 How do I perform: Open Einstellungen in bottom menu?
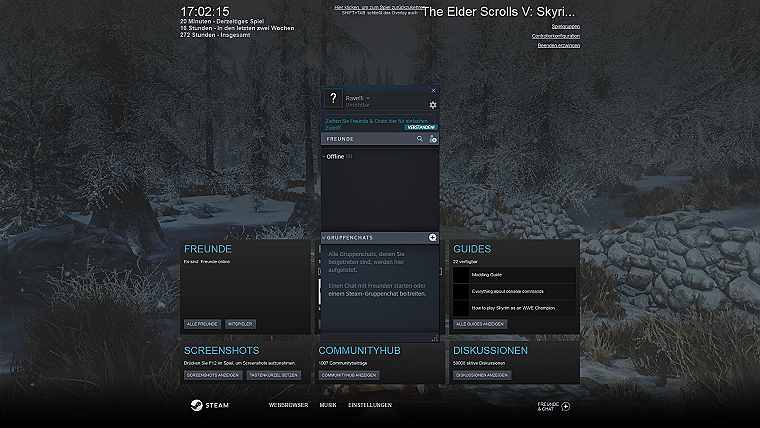(370, 406)
